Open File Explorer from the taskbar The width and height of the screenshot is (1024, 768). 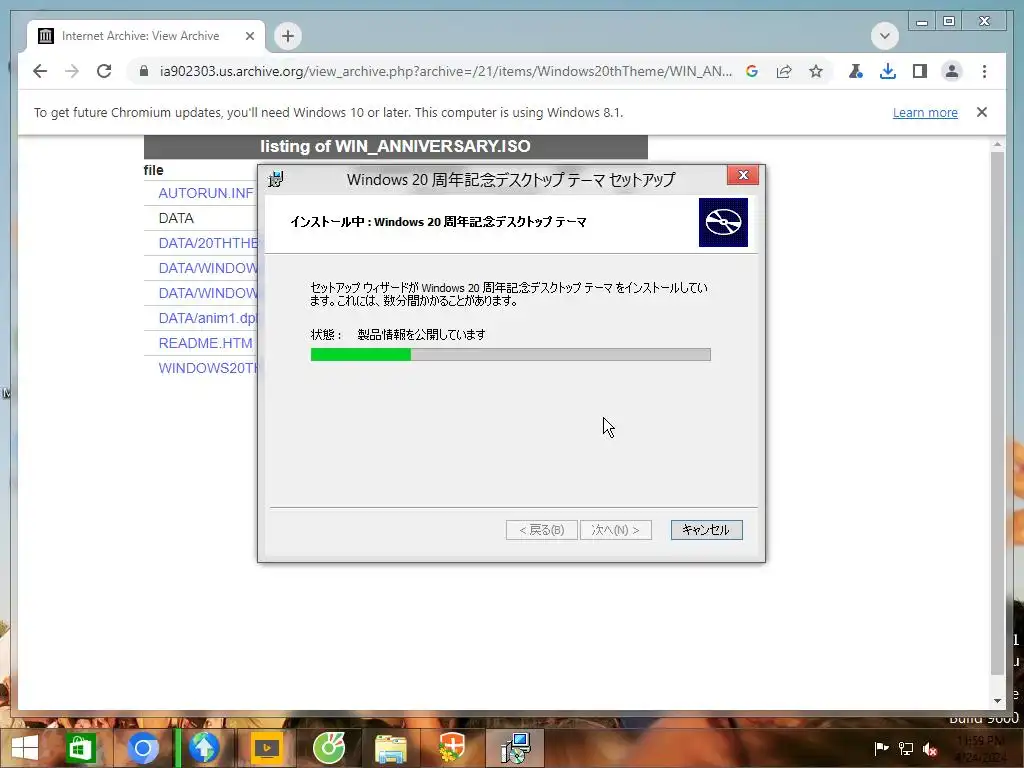click(391, 748)
